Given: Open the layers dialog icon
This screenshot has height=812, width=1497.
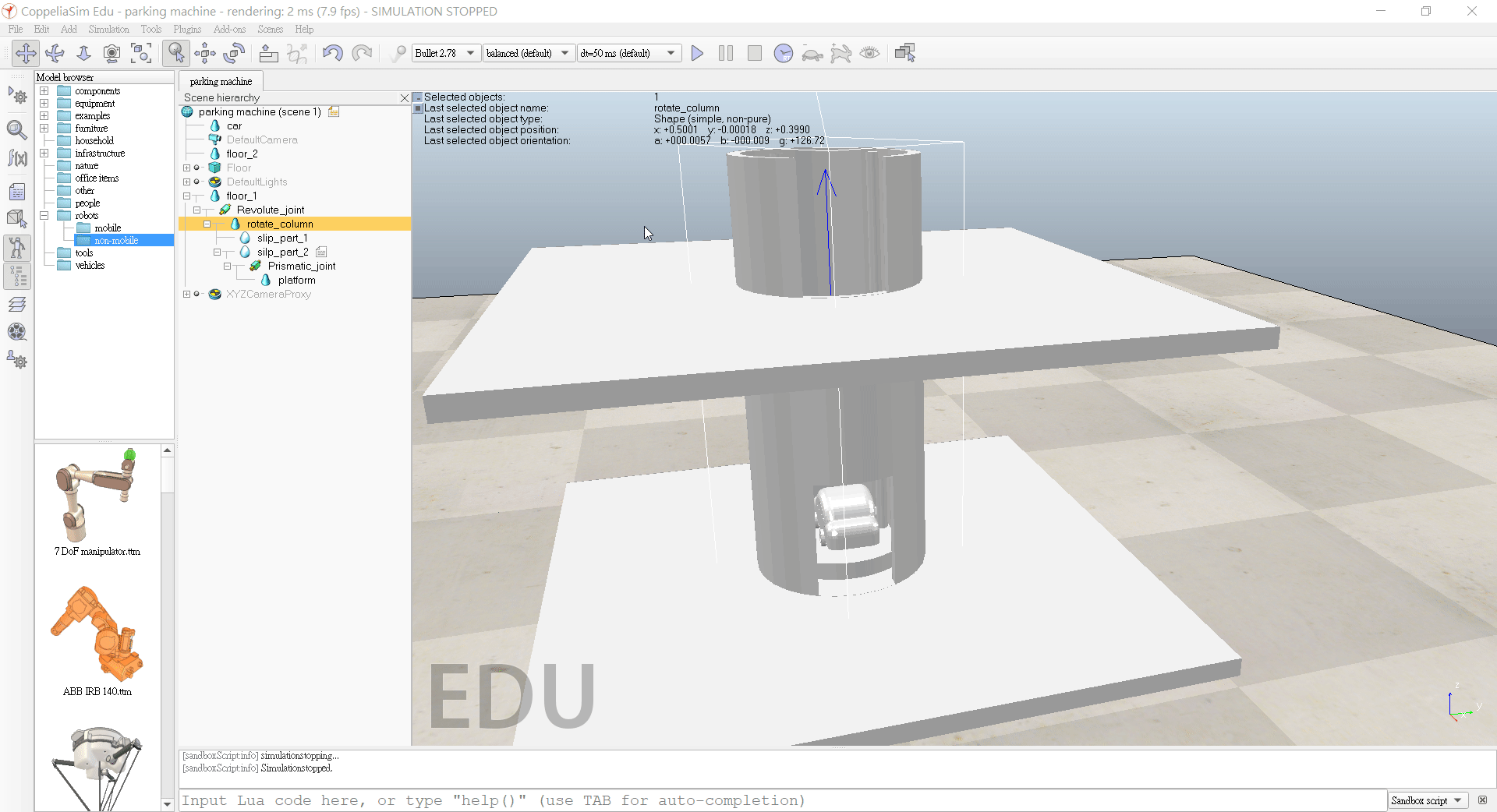Looking at the screenshot, I should 17,304.
